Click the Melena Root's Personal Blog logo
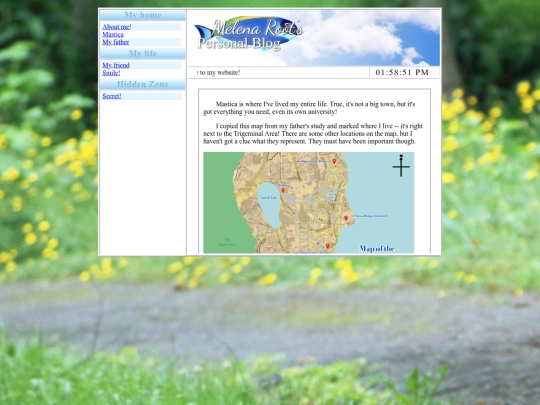540x405 pixels. tap(249, 34)
